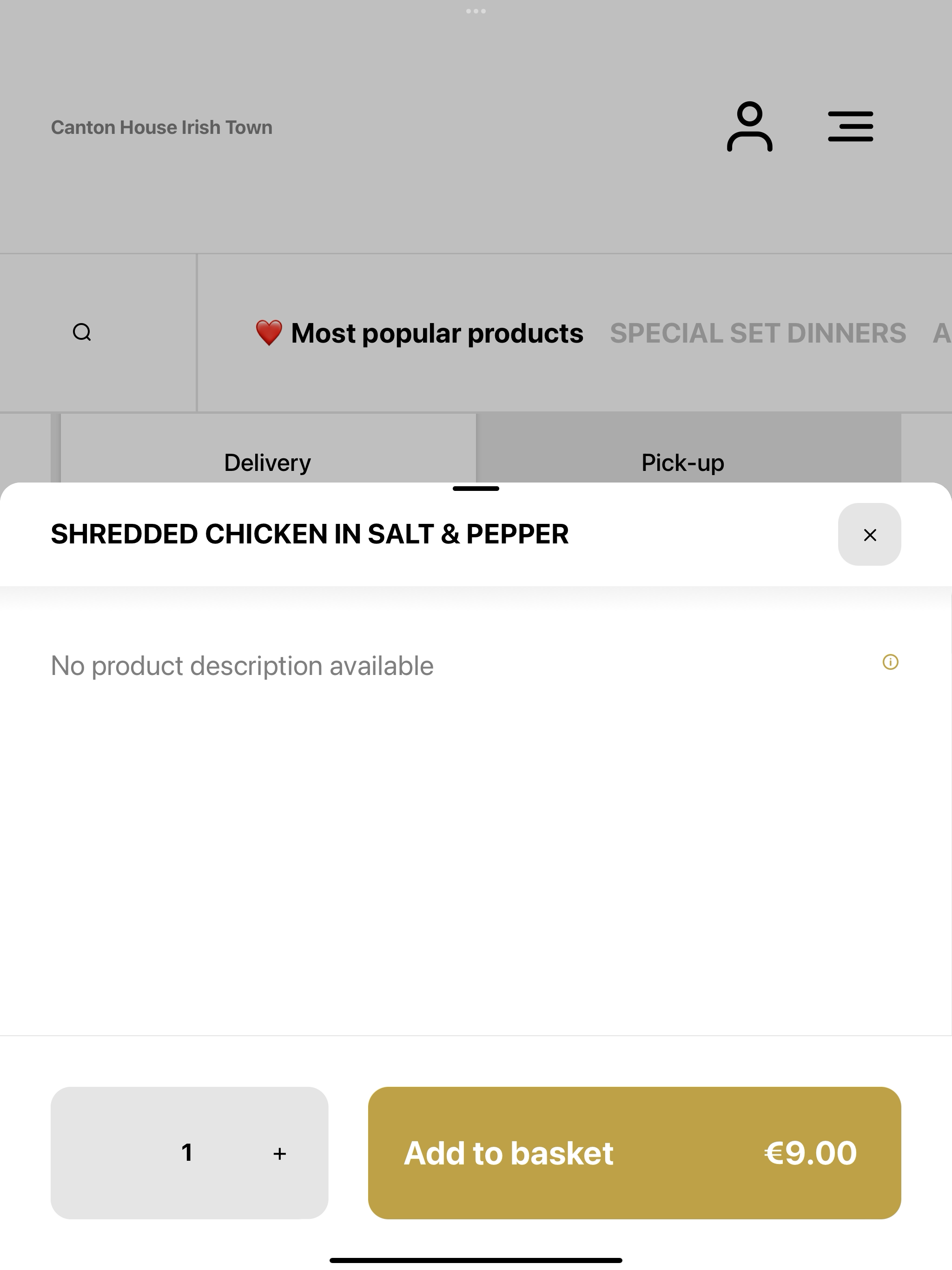The image size is (952, 1270).
Task: Open the hamburger menu icon
Action: (x=850, y=127)
